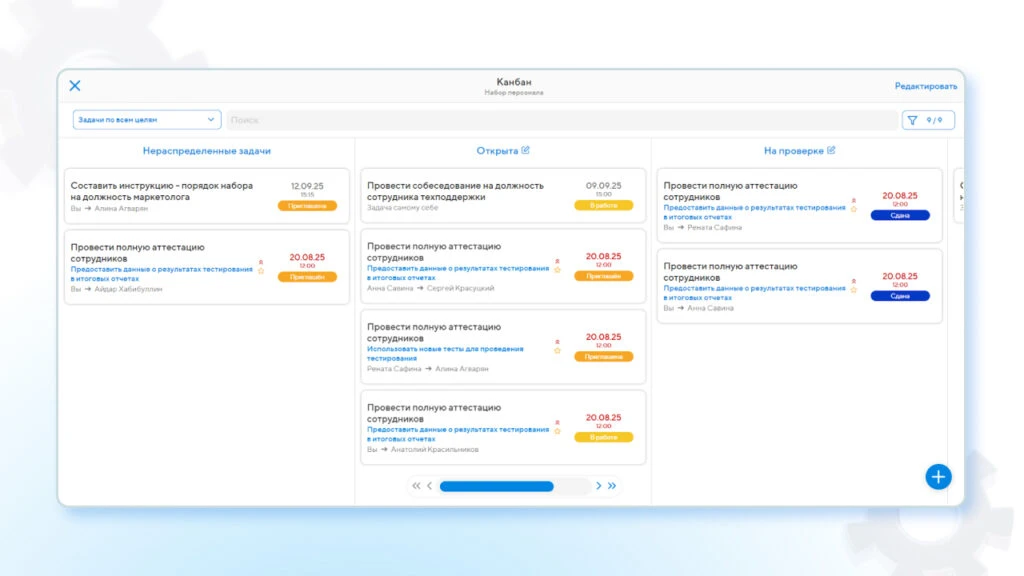1024x576 pixels.
Task: Toggle star on Сергей Красуцкий task
Action: coord(557,270)
